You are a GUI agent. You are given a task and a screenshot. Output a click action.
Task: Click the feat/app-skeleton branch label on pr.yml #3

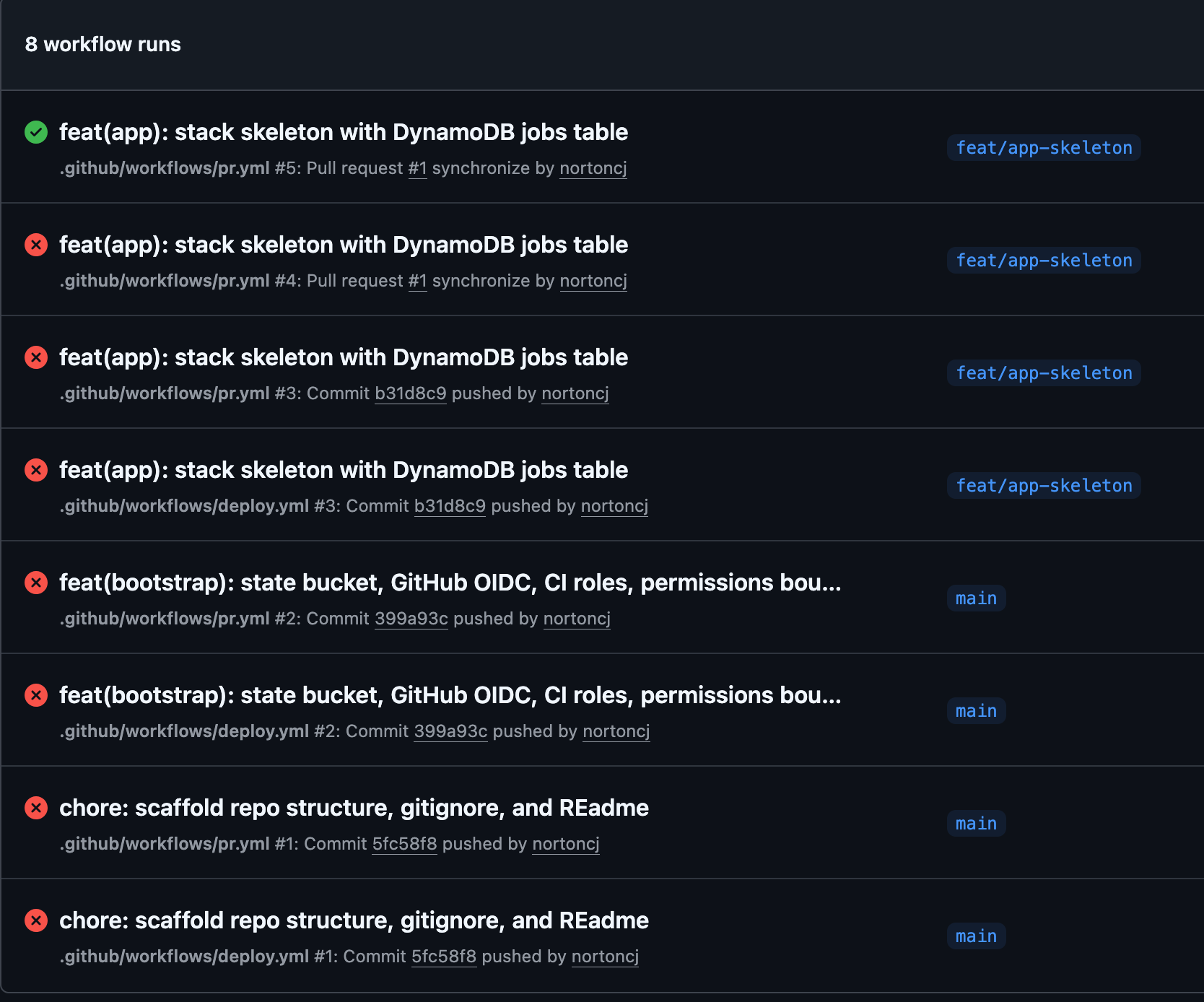click(x=1044, y=373)
